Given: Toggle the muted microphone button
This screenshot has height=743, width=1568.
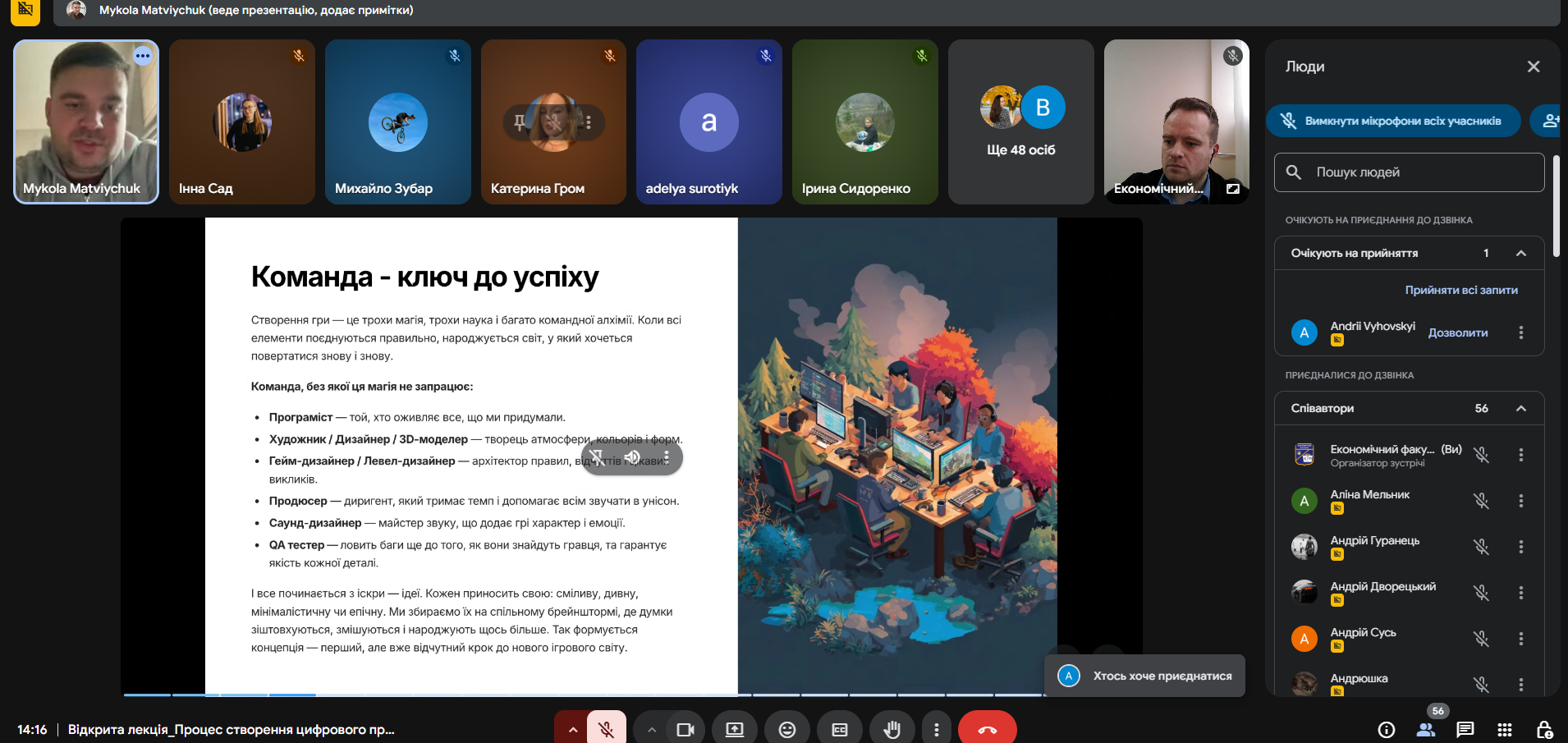Looking at the screenshot, I should point(607,729).
